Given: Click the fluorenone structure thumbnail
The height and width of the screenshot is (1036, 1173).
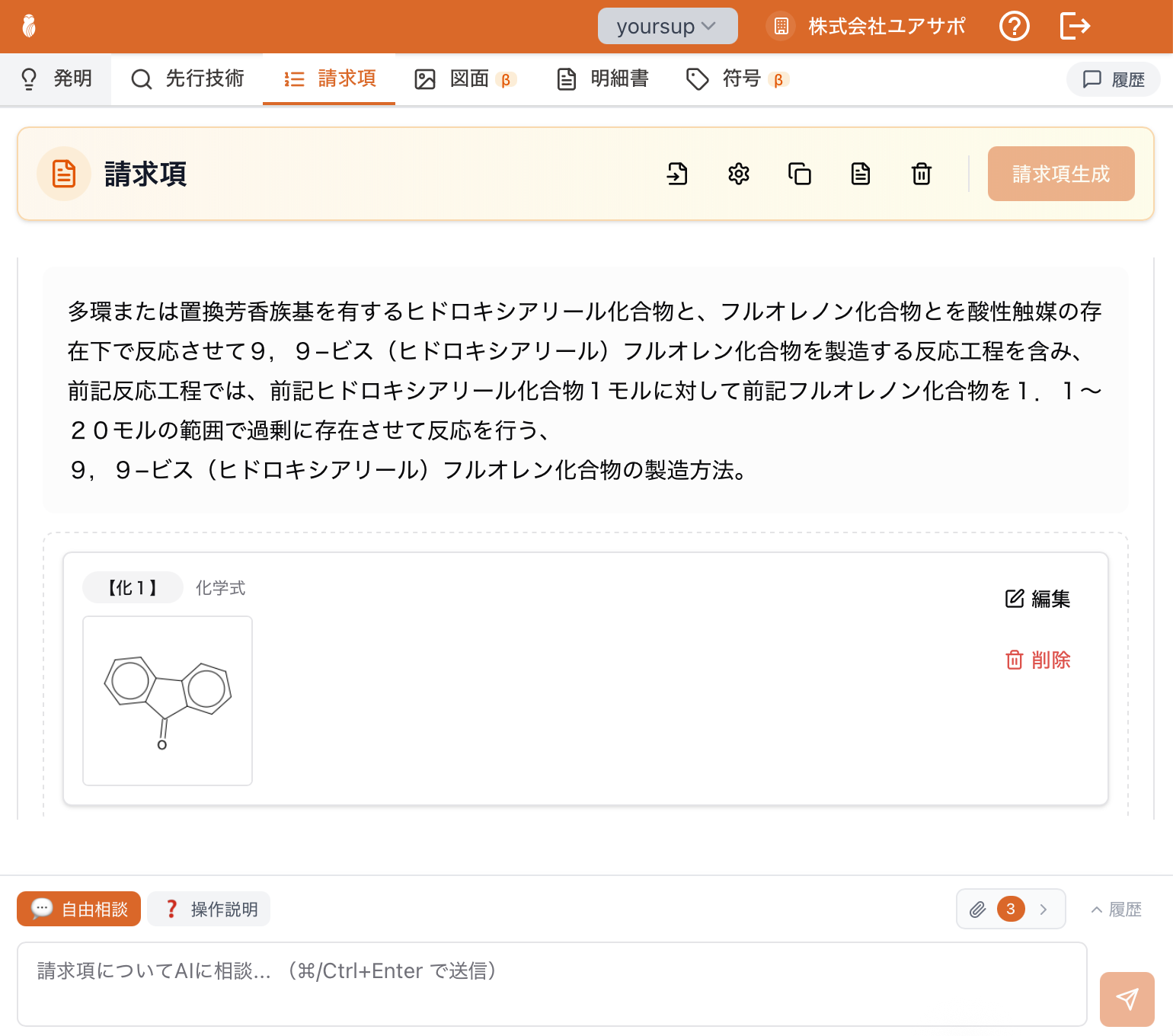Looking at the screenshot, I should pos(168,701).
